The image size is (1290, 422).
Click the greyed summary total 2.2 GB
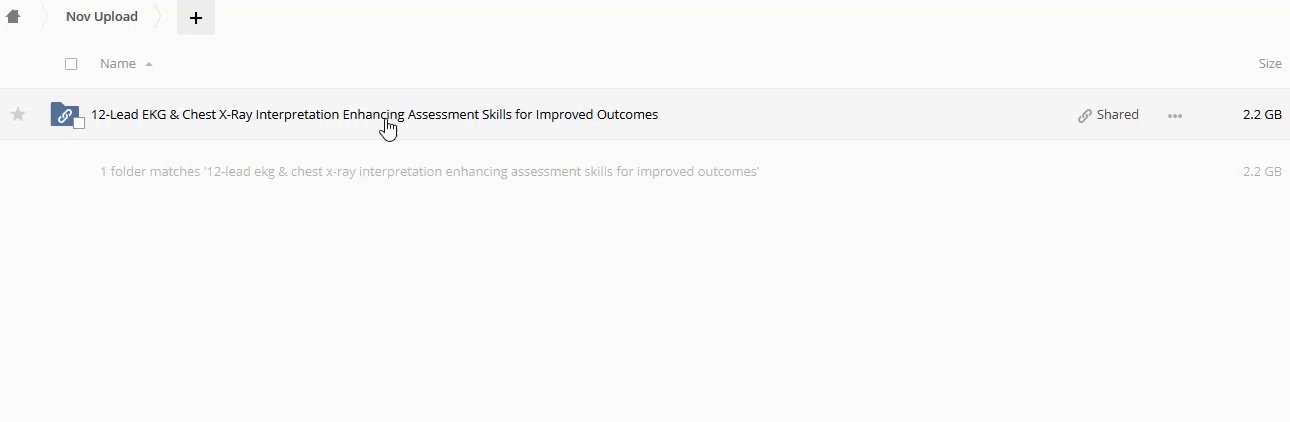1261,172
